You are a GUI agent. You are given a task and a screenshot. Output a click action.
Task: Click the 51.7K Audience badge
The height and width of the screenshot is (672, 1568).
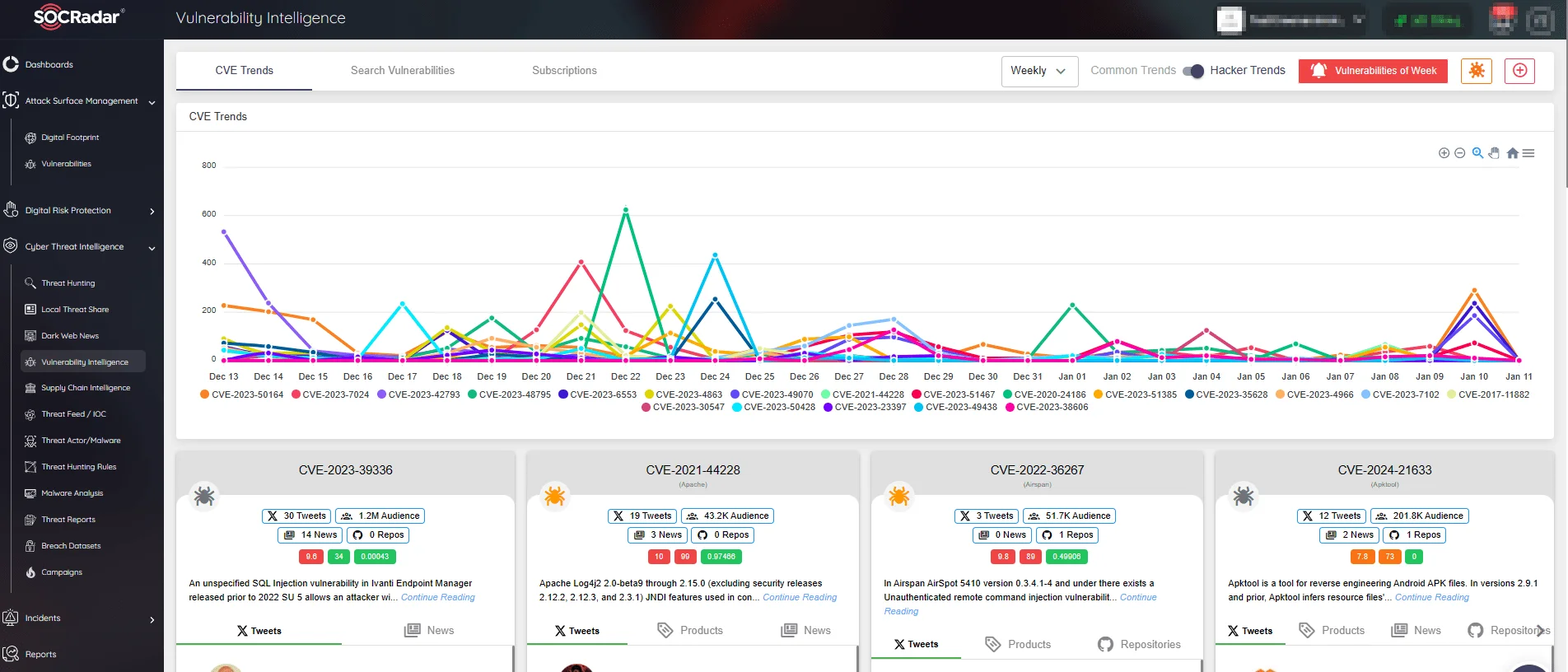[x=1069, y=516]
